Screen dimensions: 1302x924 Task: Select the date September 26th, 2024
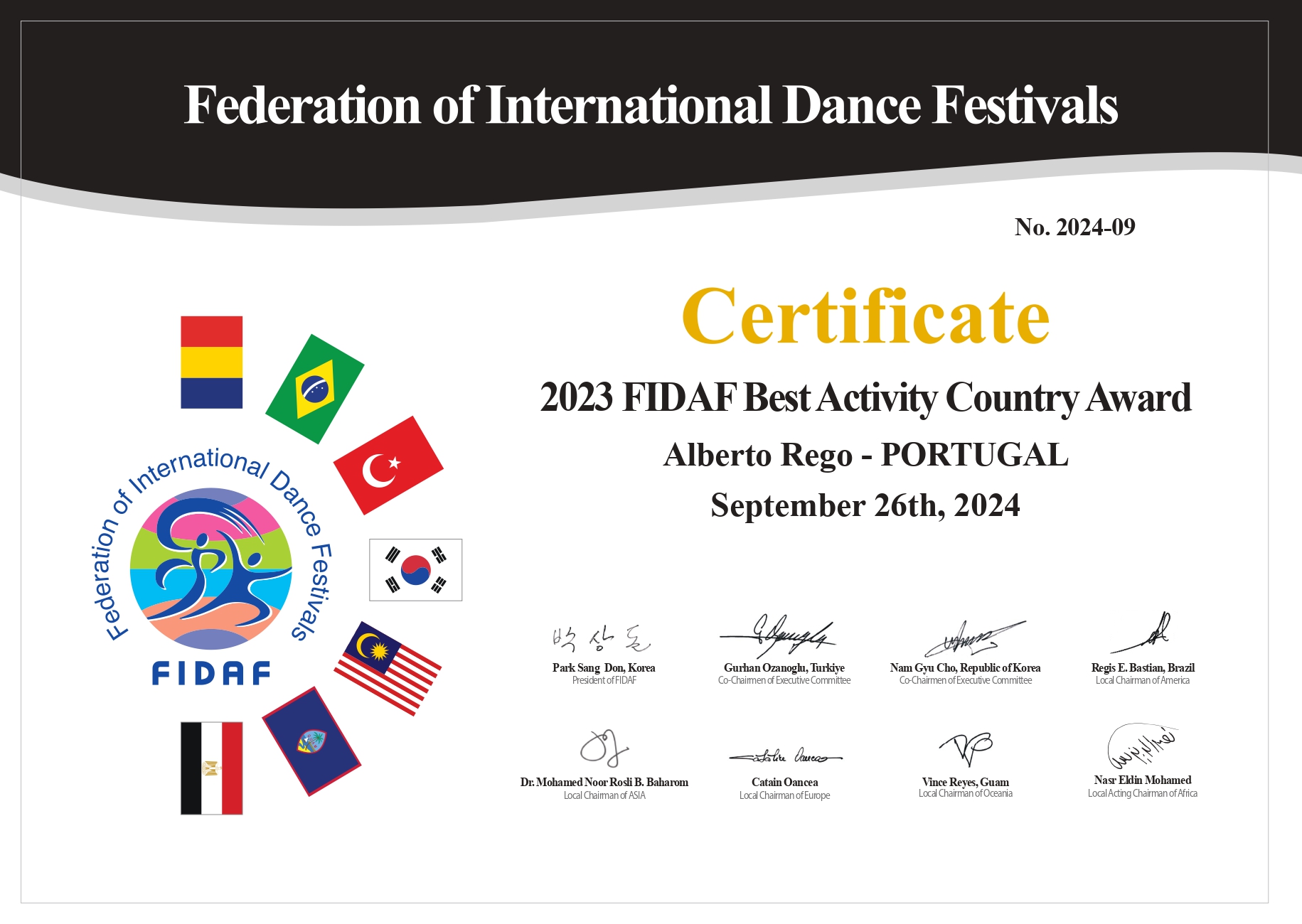(x=865, y=505)
